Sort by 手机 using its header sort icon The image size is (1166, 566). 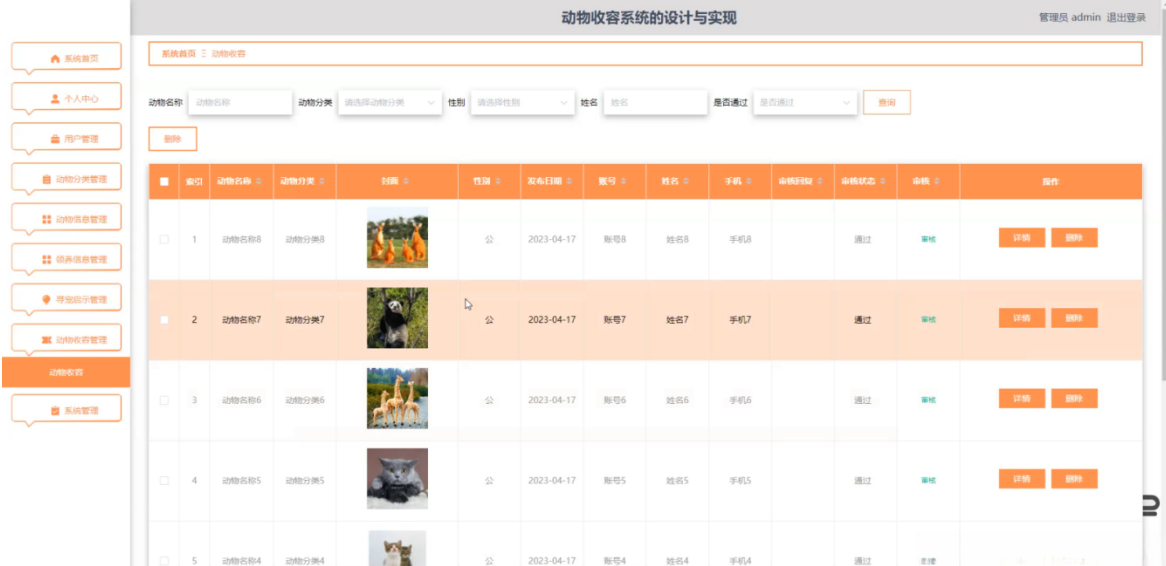(749, 181)
